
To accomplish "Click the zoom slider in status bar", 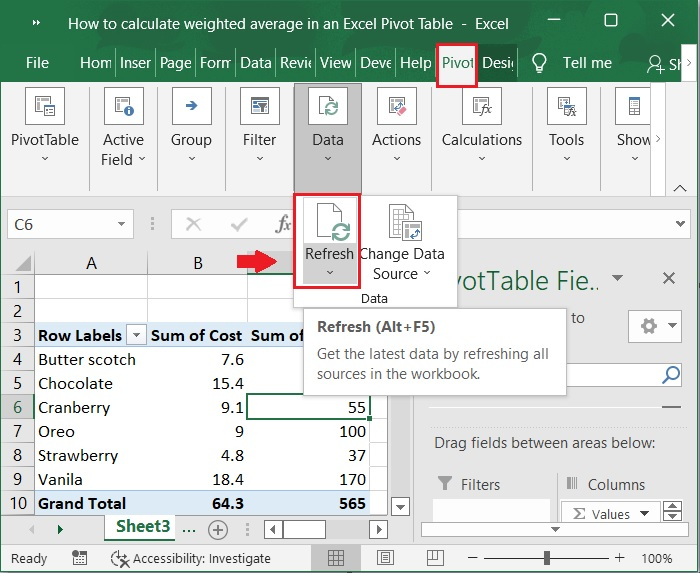I will click(x=547, y=558).
